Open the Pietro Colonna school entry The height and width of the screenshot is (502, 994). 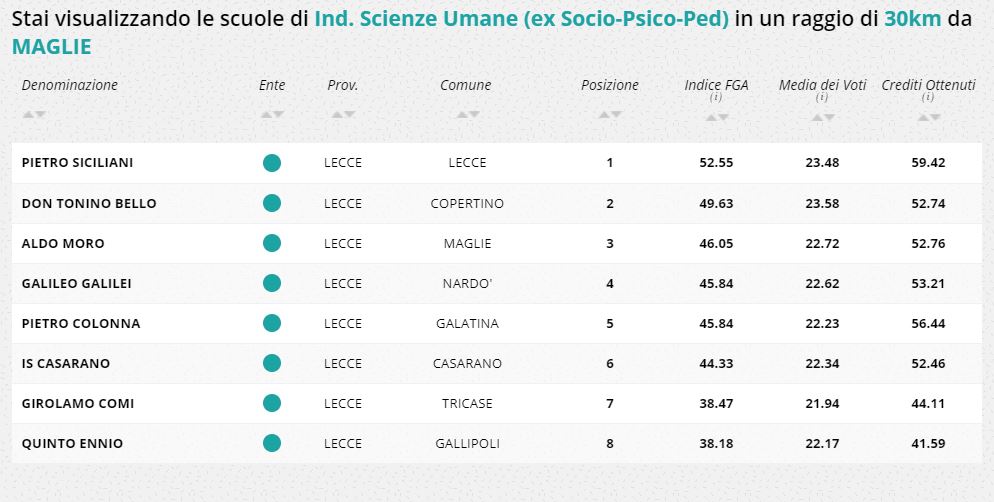(x=81, y=323)
